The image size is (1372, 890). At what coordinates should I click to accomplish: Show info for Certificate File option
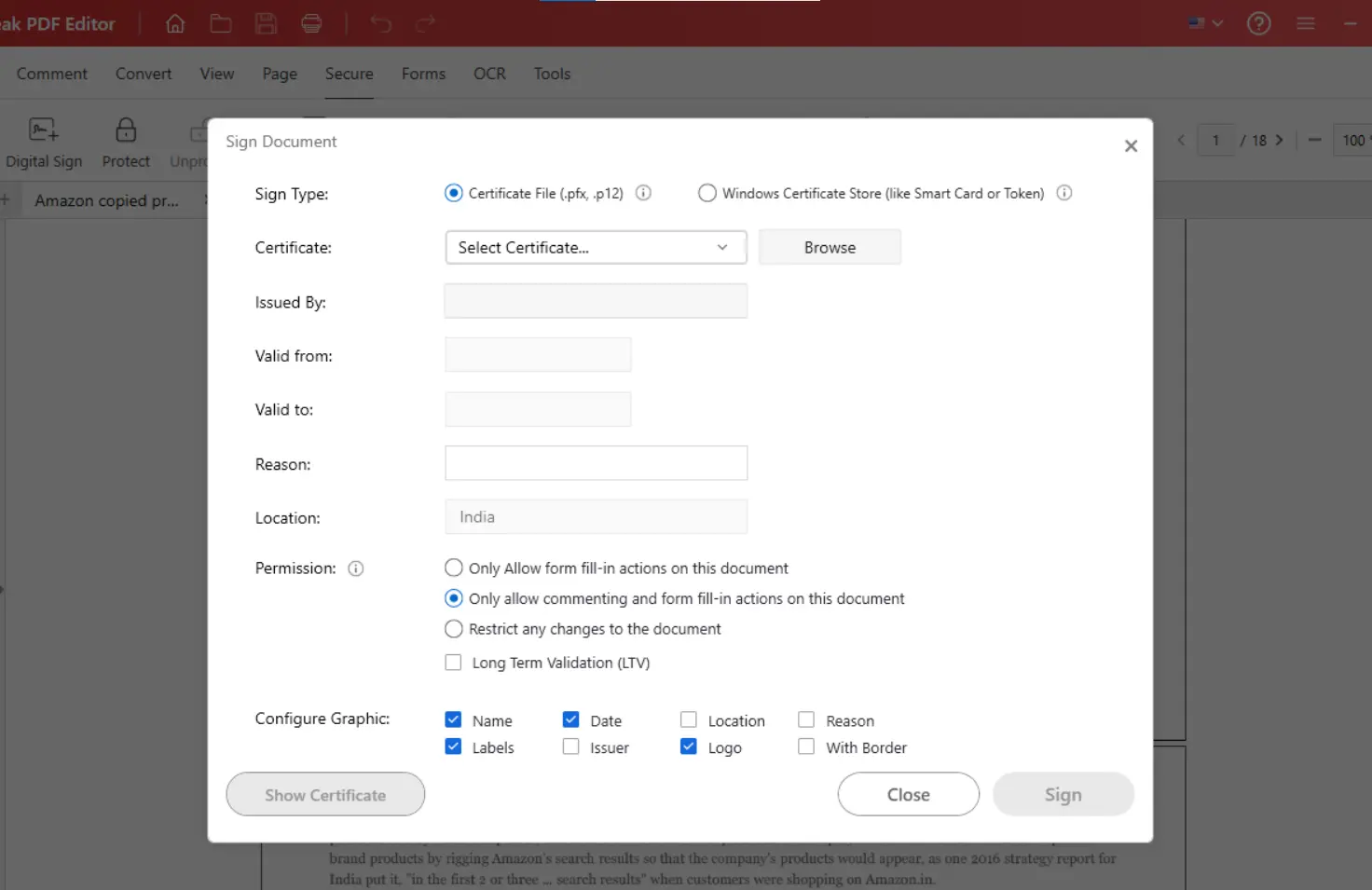click(x=643, y=193)
